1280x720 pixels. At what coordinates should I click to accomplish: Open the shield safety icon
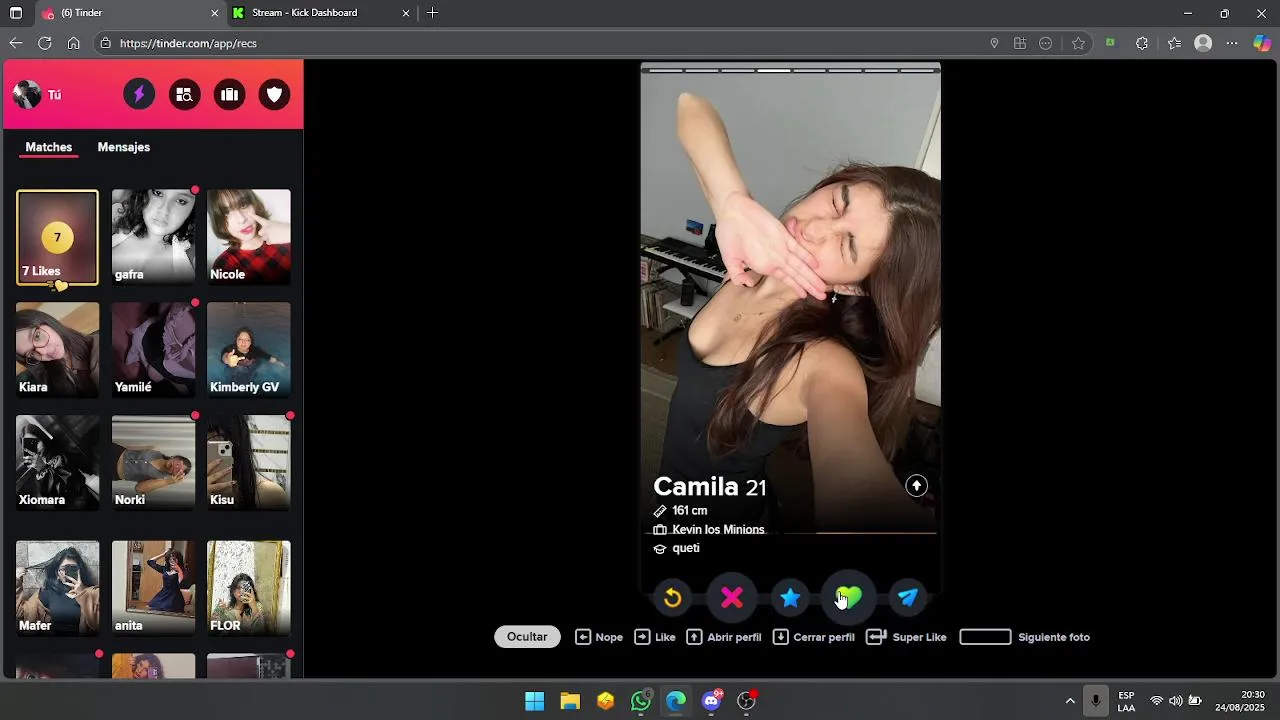click(x=274, y=95)
